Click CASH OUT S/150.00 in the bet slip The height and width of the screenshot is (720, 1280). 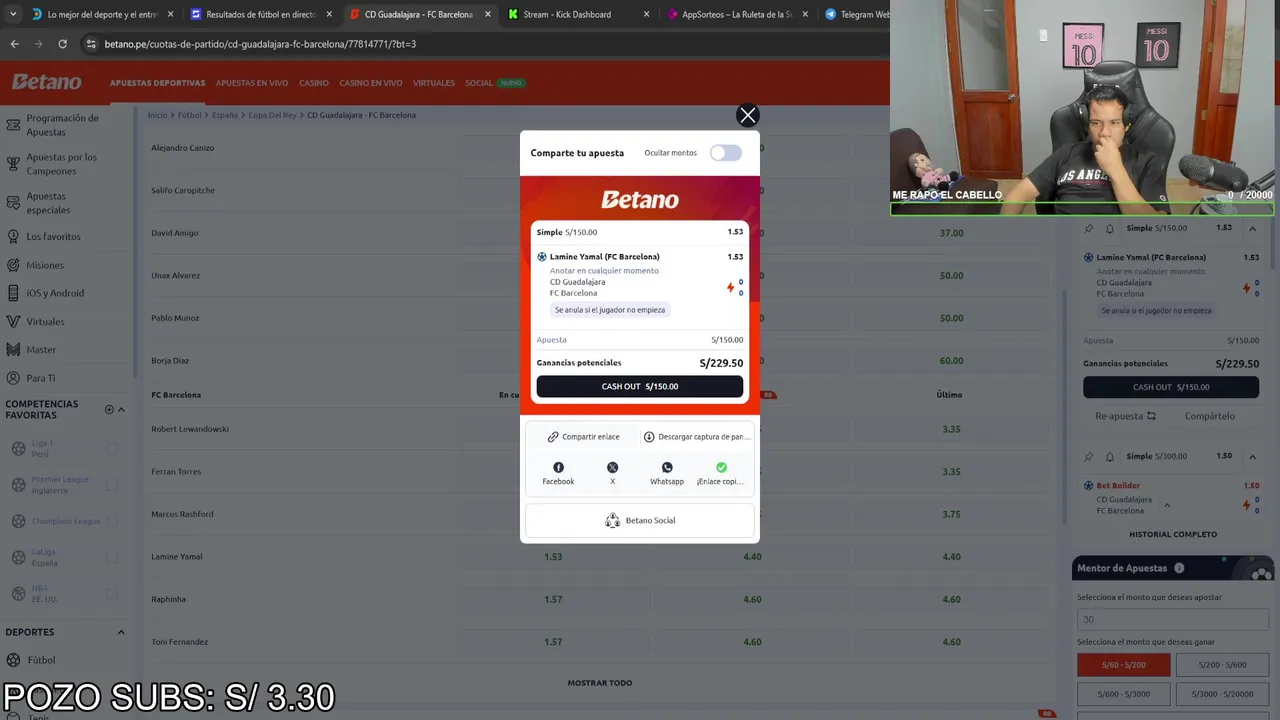point(1171,387)
